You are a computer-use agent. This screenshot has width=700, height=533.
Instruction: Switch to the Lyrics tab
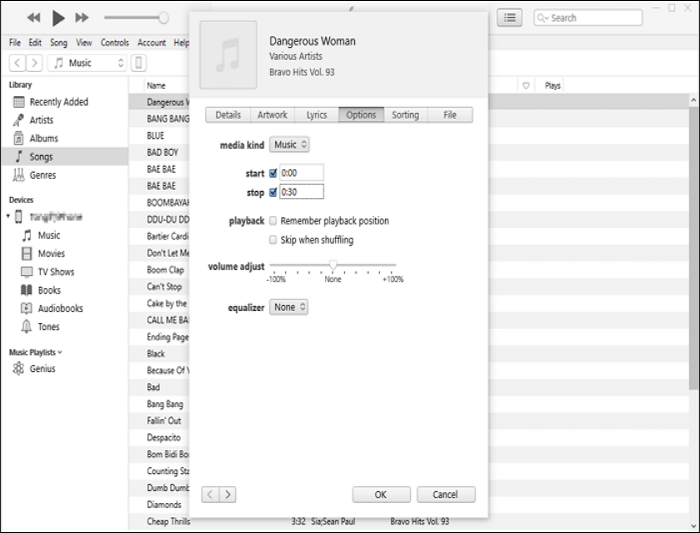[316, 115]
